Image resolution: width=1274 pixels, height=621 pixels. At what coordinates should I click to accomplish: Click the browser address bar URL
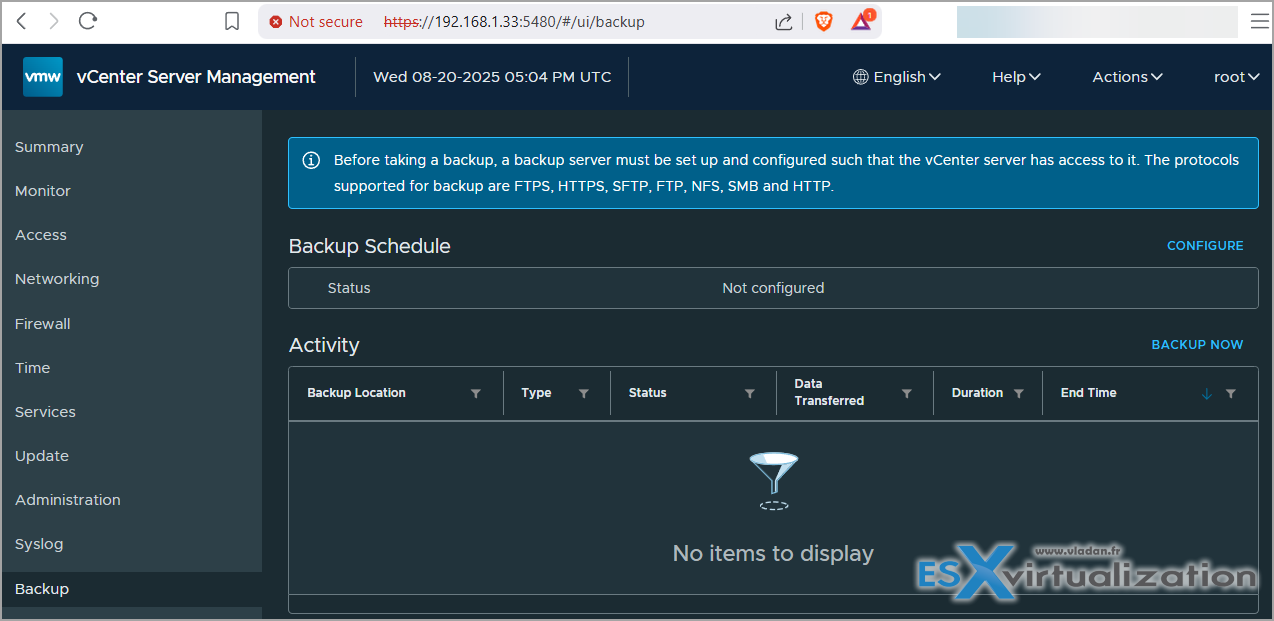tap(514, 21)
